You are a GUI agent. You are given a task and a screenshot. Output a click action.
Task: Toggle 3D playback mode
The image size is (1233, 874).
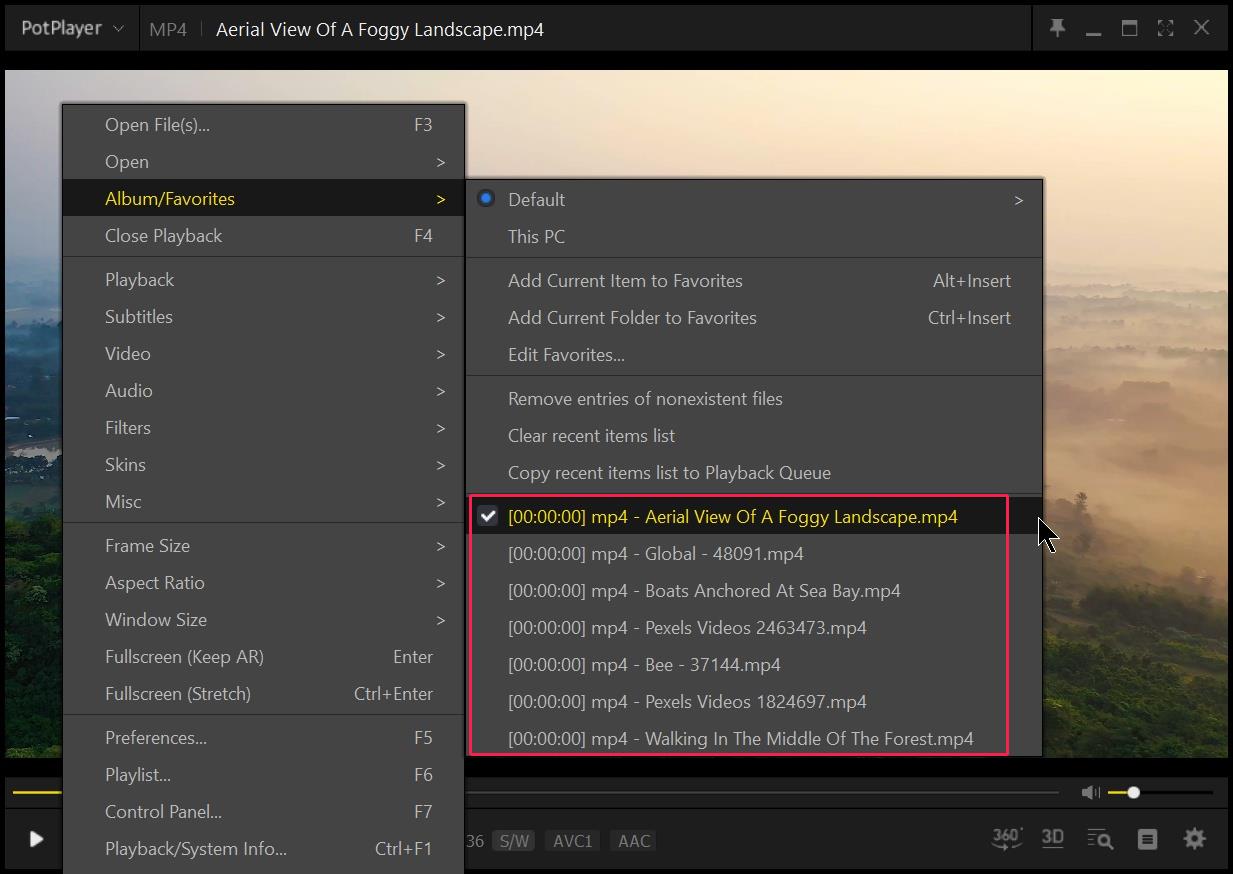1052,840
